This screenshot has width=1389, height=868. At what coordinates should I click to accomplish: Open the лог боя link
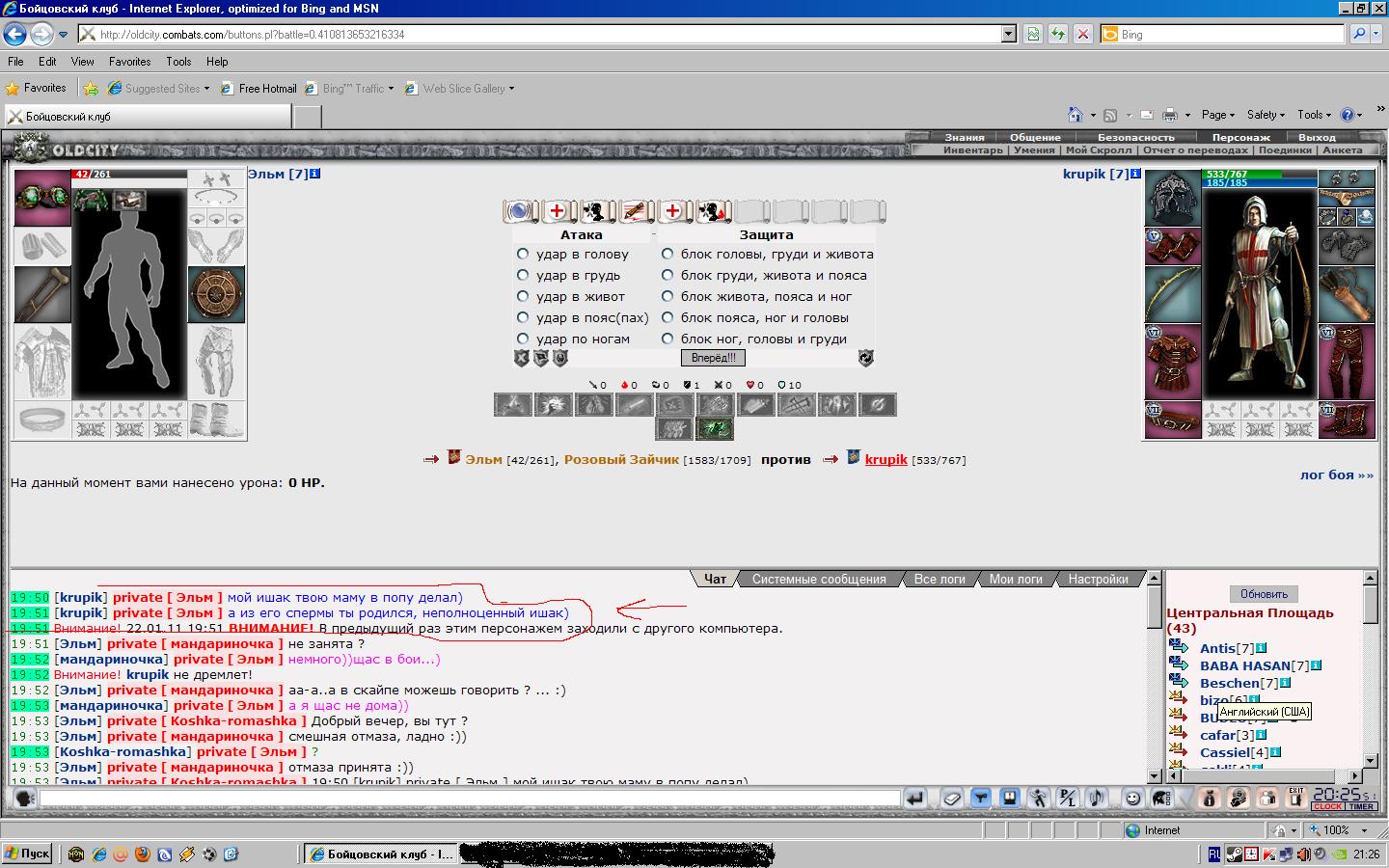coord(1336,475)
